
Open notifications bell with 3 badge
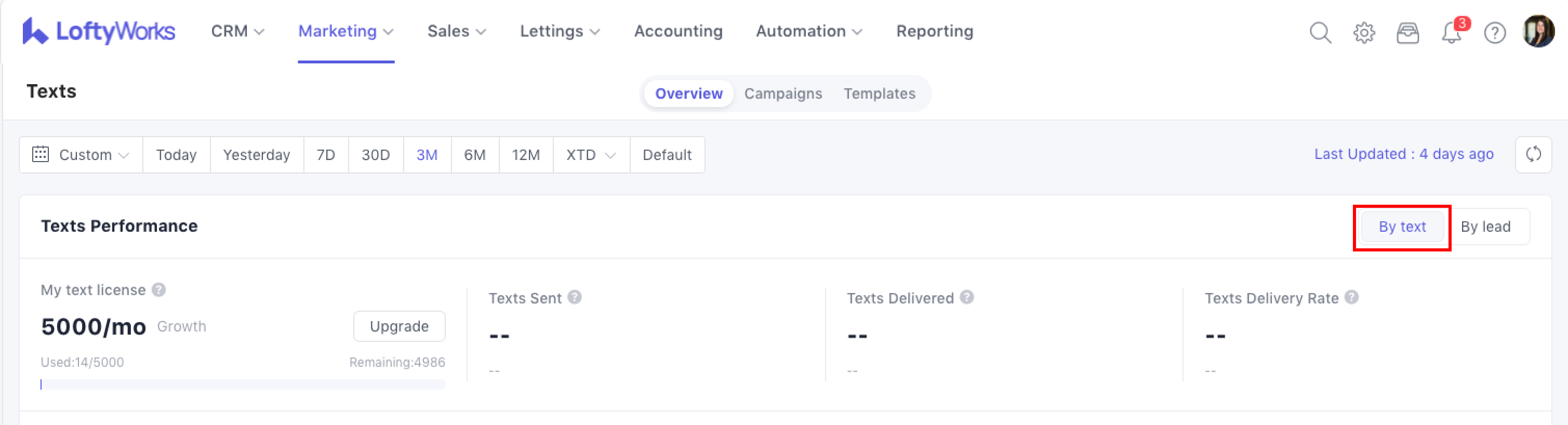point(1452,32)
